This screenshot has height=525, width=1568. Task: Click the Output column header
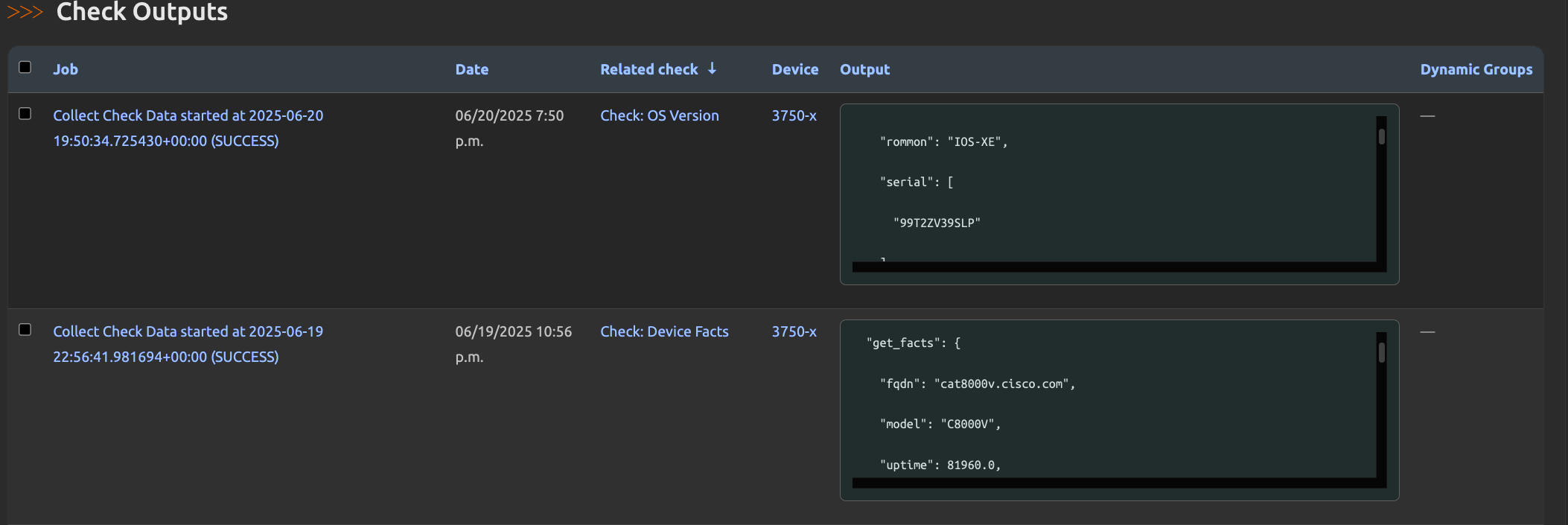click(864, 69)
